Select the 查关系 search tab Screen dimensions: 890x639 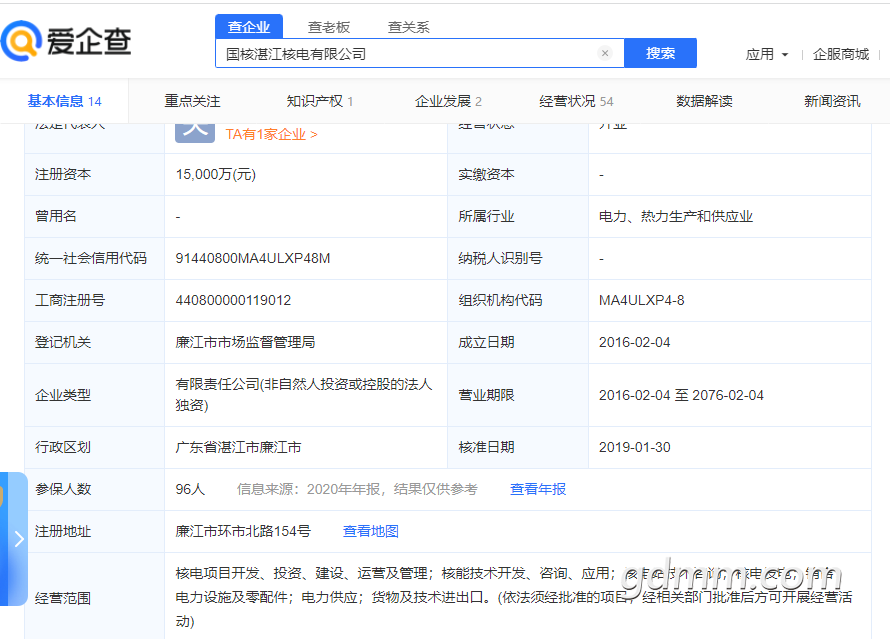[x=409, y=27]
